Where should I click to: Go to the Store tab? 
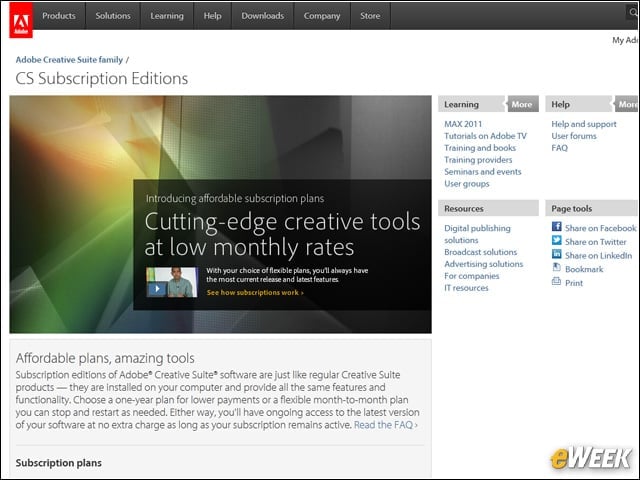[370, 16]
